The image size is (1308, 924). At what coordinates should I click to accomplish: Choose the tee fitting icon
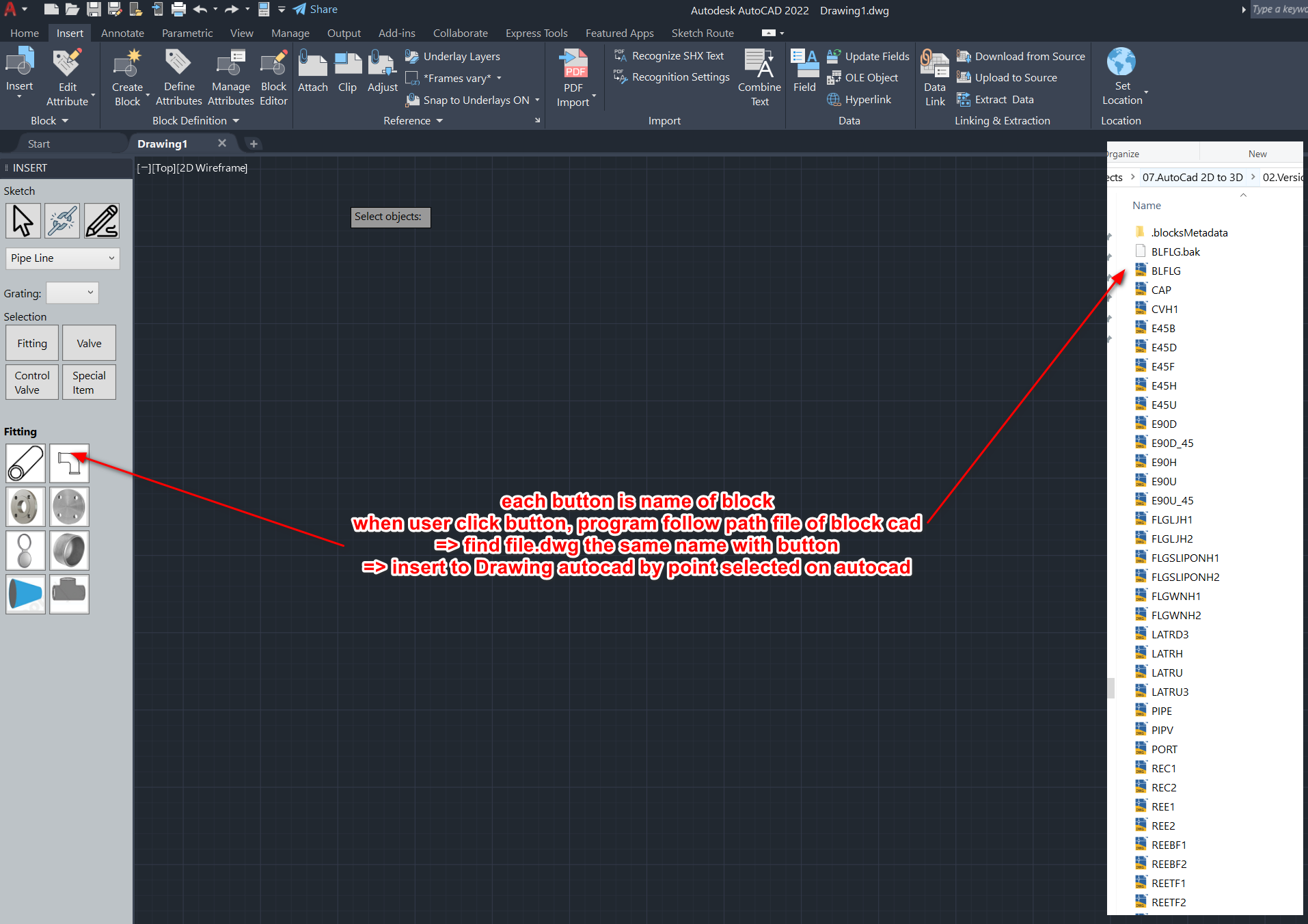69,594
